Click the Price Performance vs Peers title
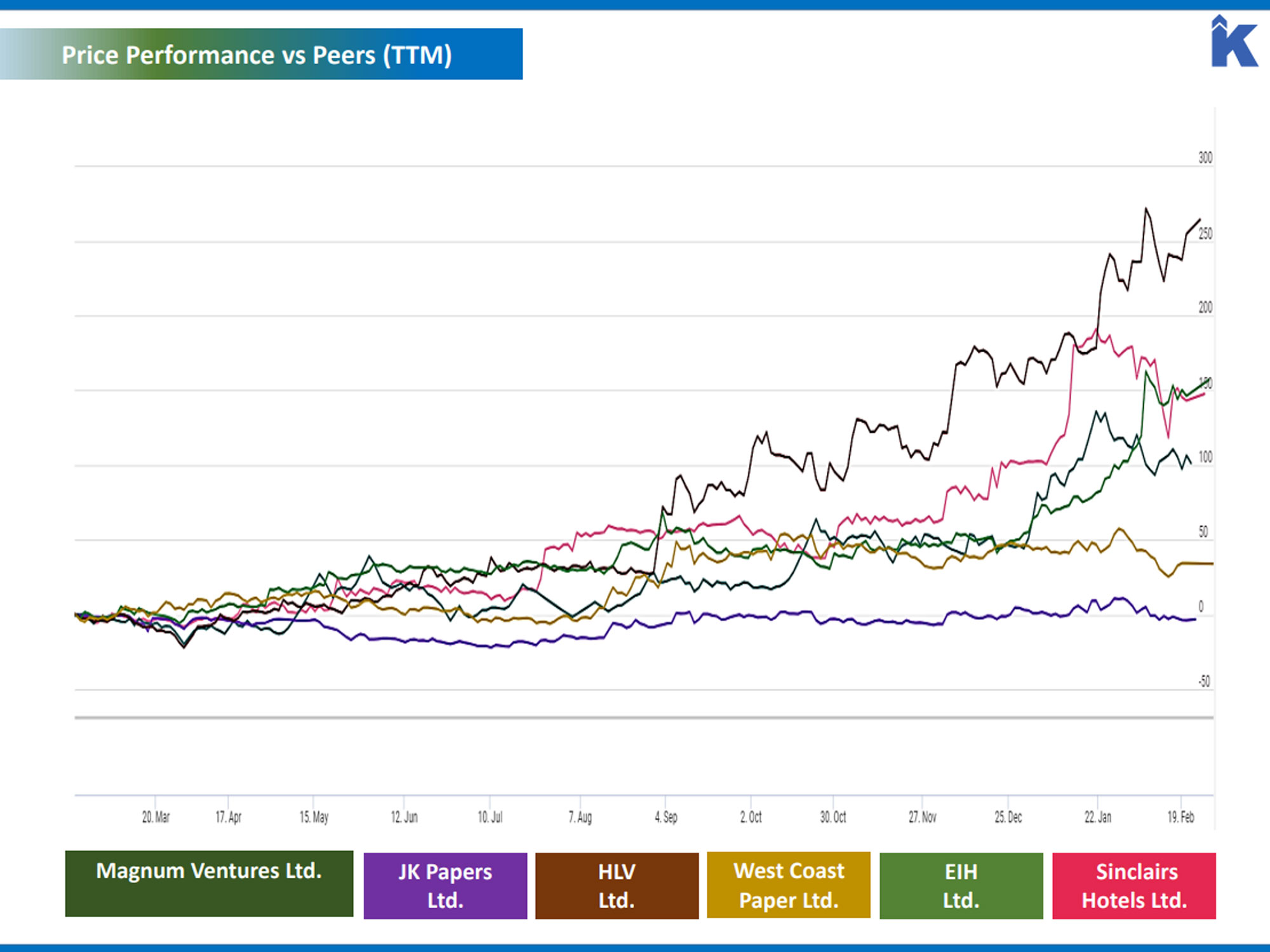The image size is (1270, 952). coord(257,55)
